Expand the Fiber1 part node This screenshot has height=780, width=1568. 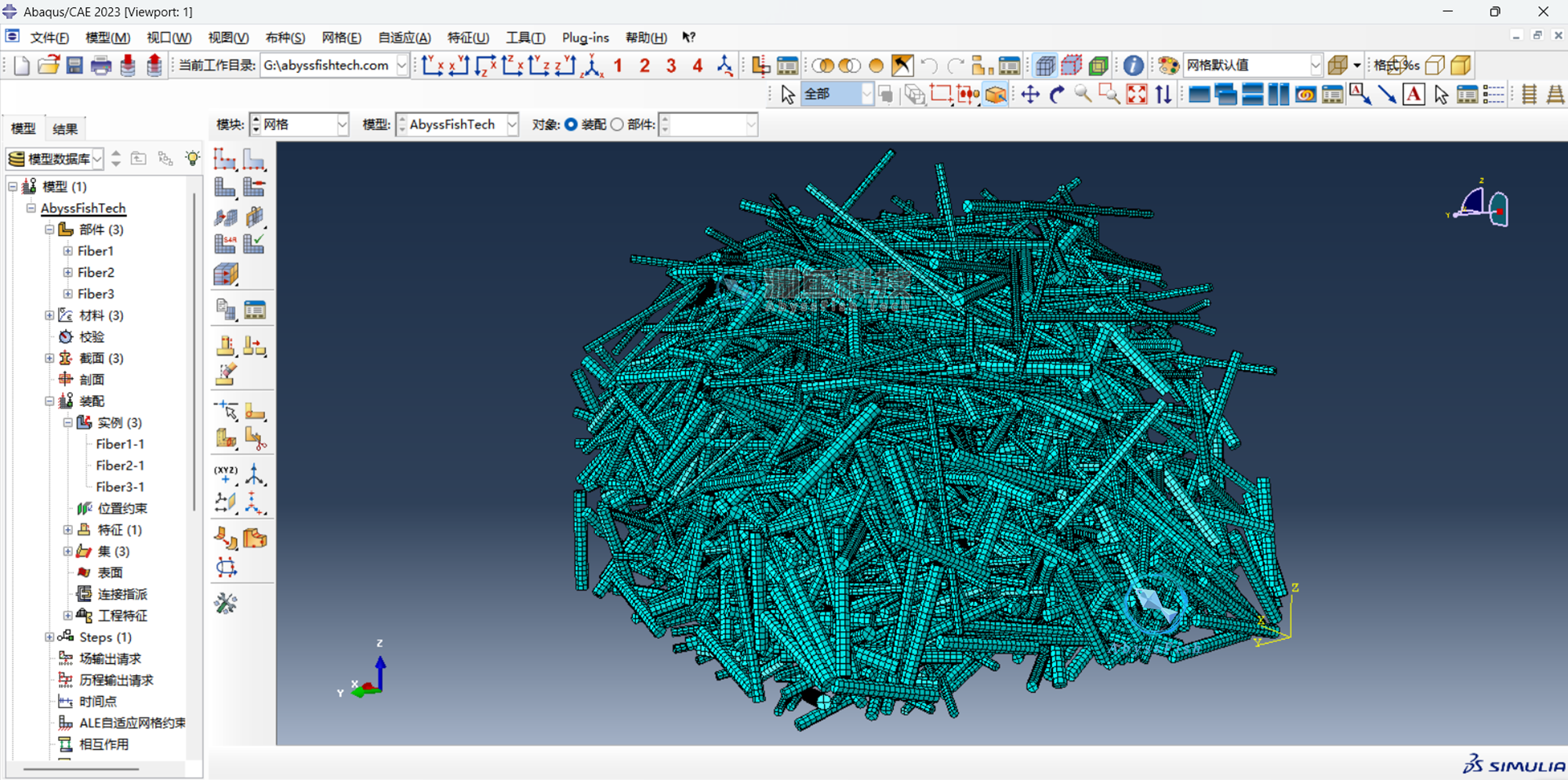tap(68, 251)
